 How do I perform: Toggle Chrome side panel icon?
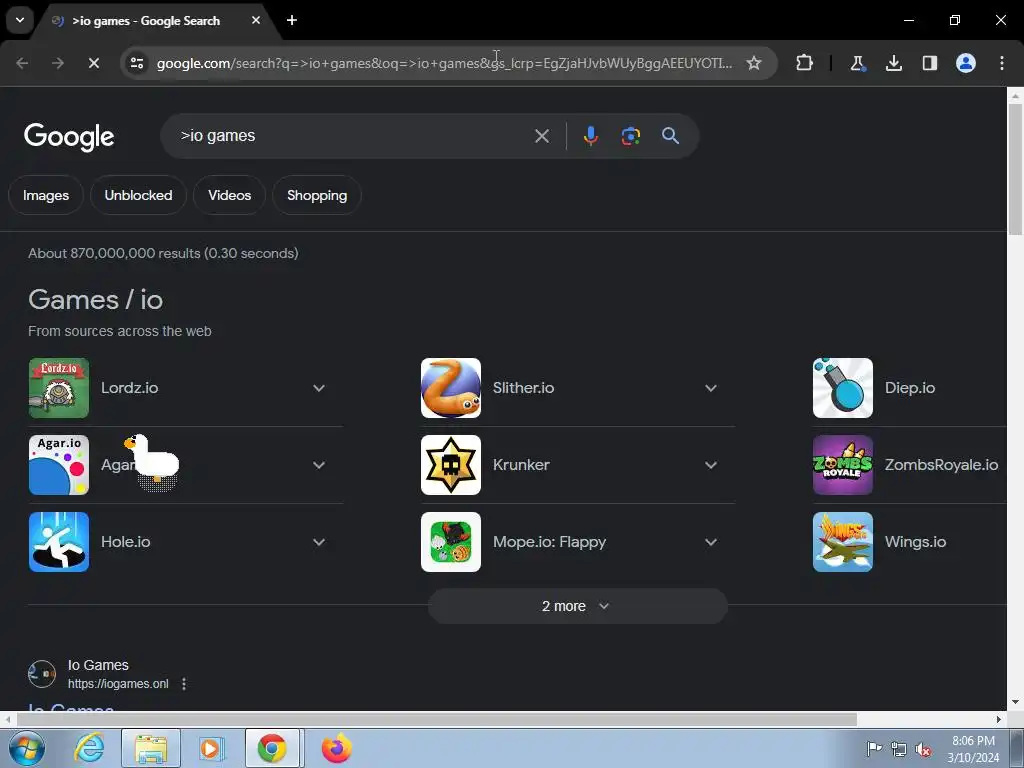click(x=929, y=63)
